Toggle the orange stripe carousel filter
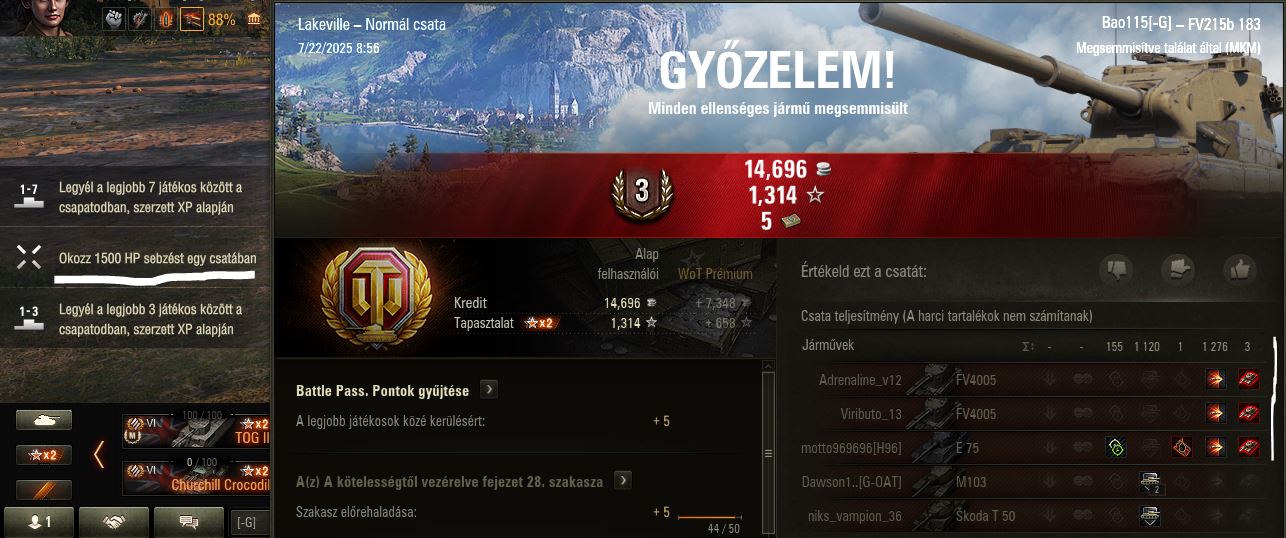Viewport: 1286px width, 538px height. pos(44,490)
